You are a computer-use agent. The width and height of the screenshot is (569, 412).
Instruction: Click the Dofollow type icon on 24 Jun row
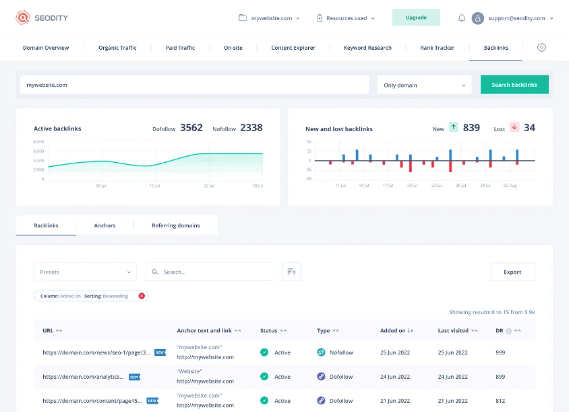321,376
